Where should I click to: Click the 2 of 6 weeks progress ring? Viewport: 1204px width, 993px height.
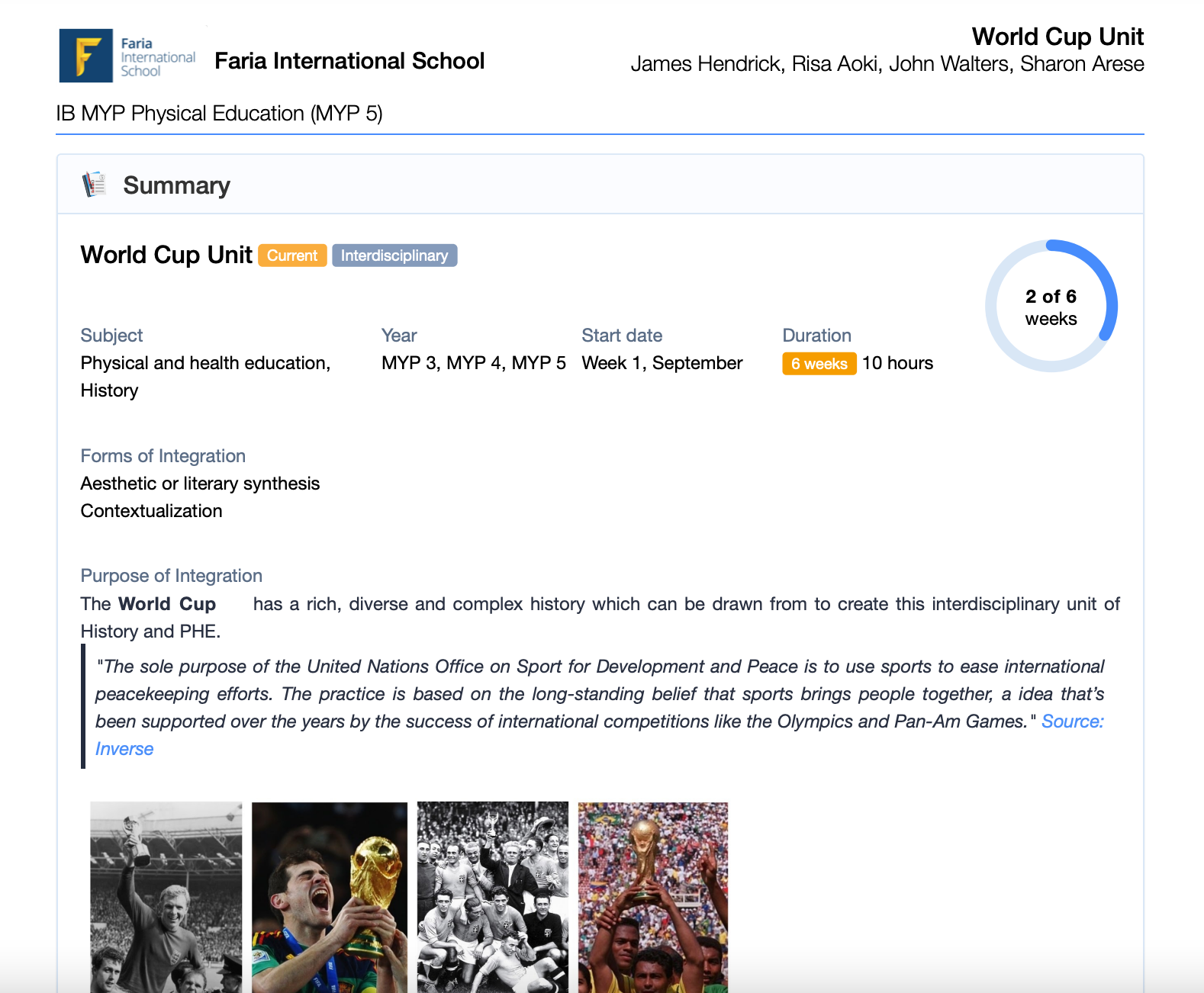(x=1051, y=307)
